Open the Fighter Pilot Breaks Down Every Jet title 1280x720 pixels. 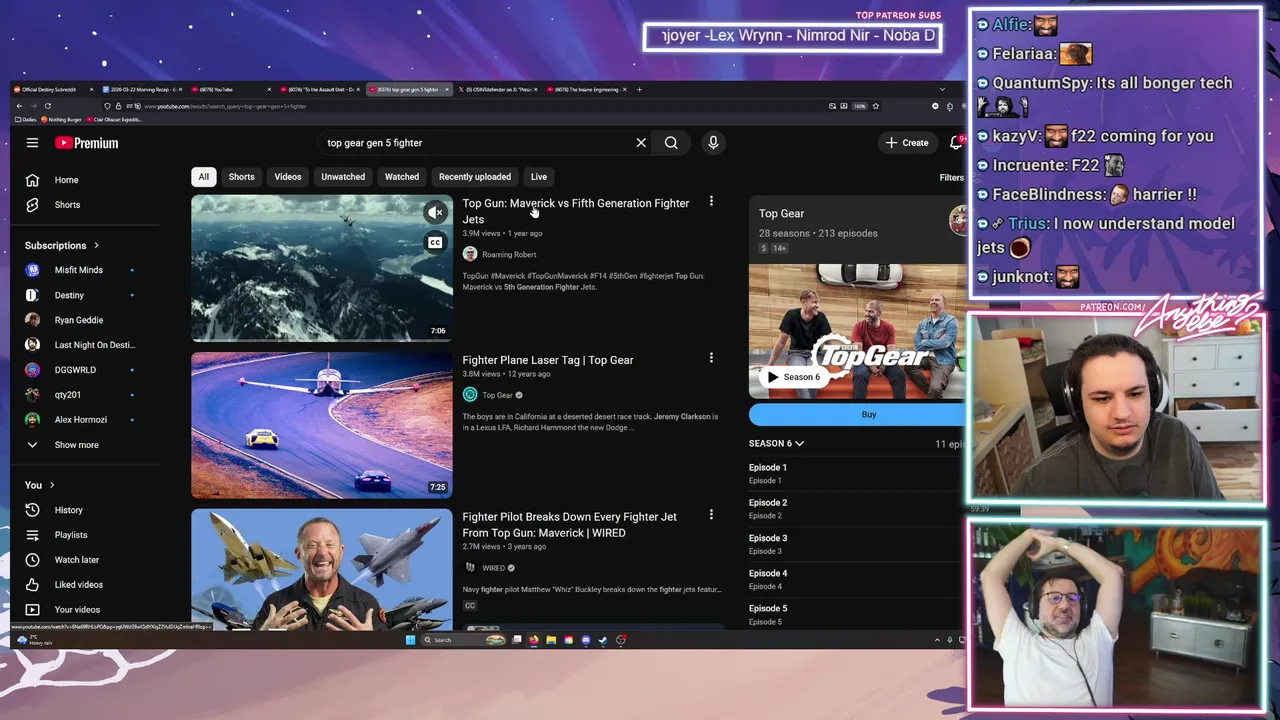(569, 525)
